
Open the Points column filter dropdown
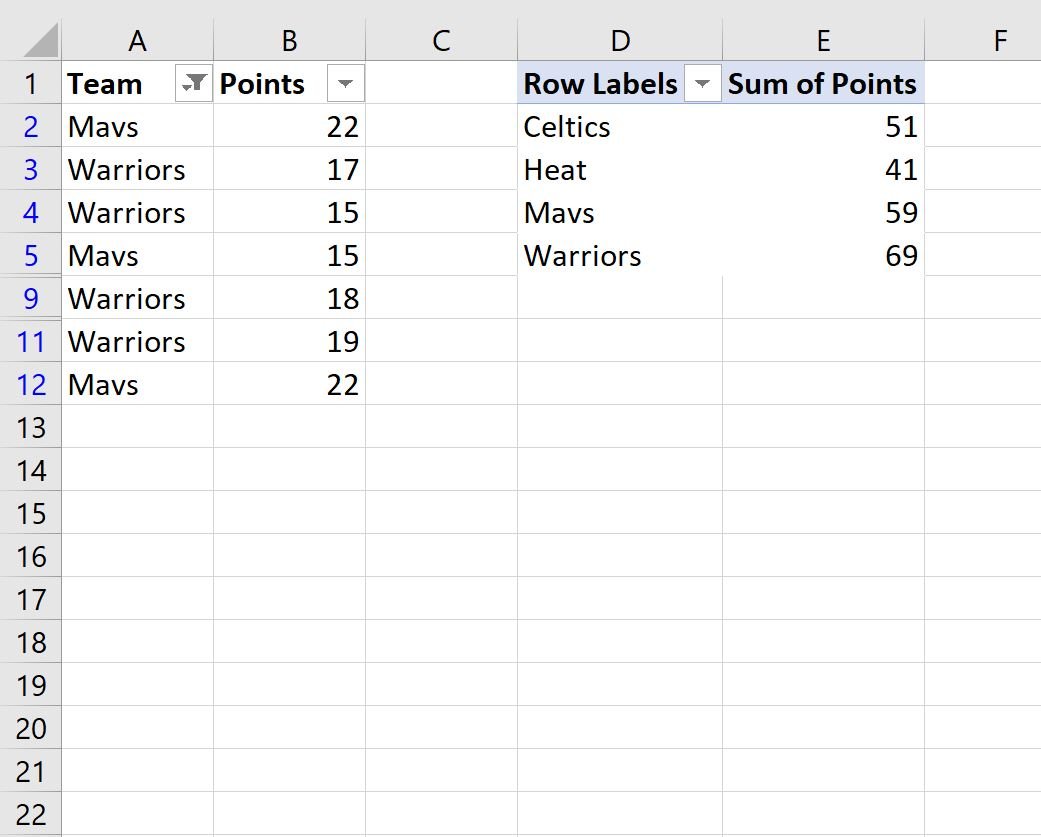(345, 83)
